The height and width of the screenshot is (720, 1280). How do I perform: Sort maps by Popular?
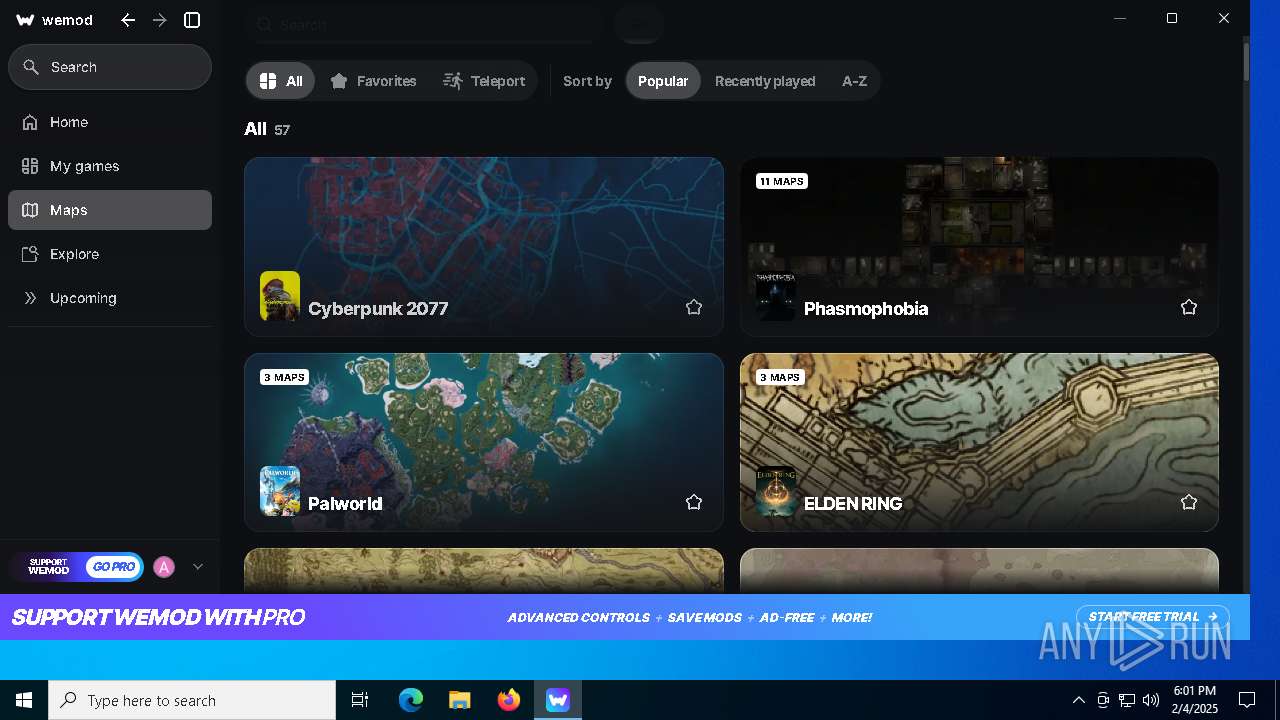pyautogui.click(x=663, y=81)
